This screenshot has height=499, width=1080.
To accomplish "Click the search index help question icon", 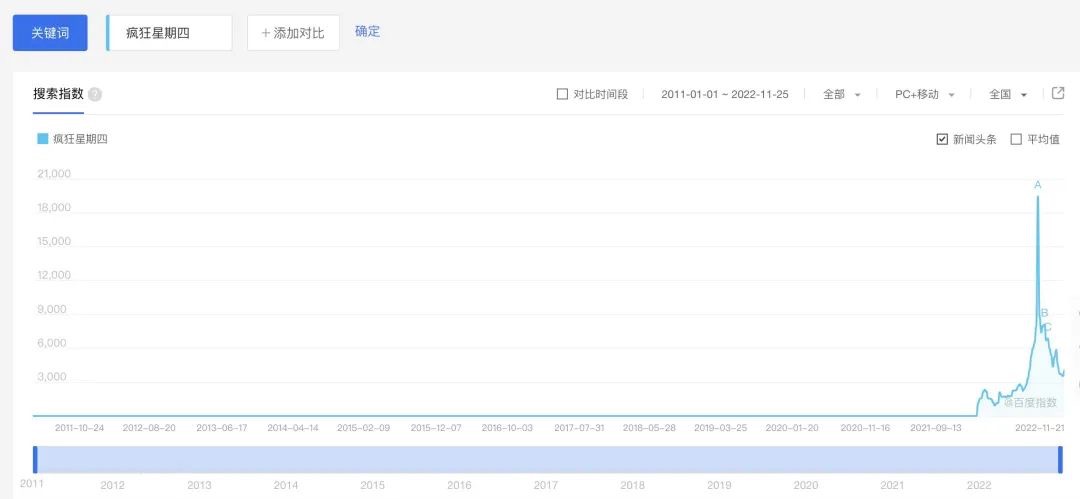I will (95, 94).
